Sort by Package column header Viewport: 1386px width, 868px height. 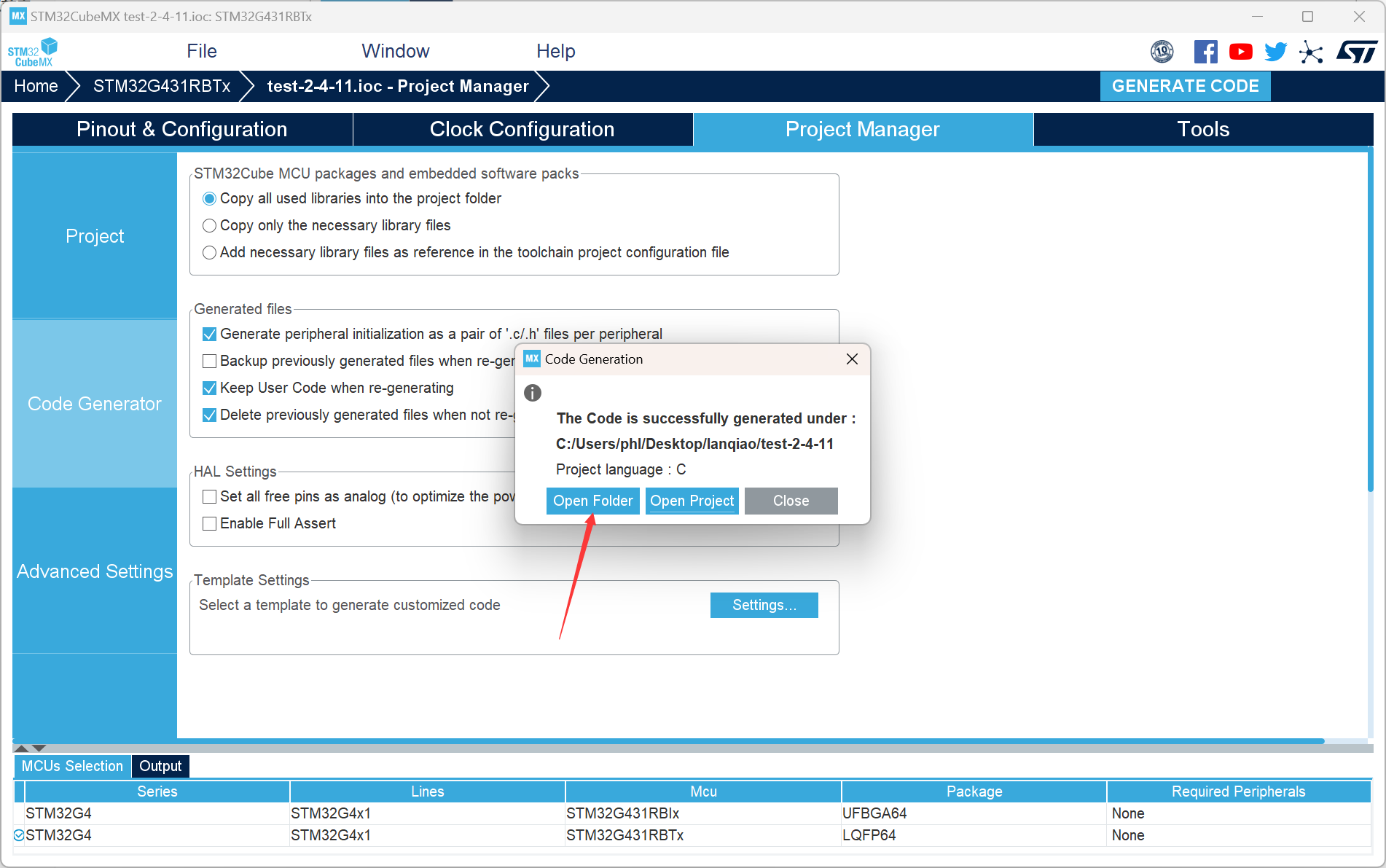tap(974, 791)
